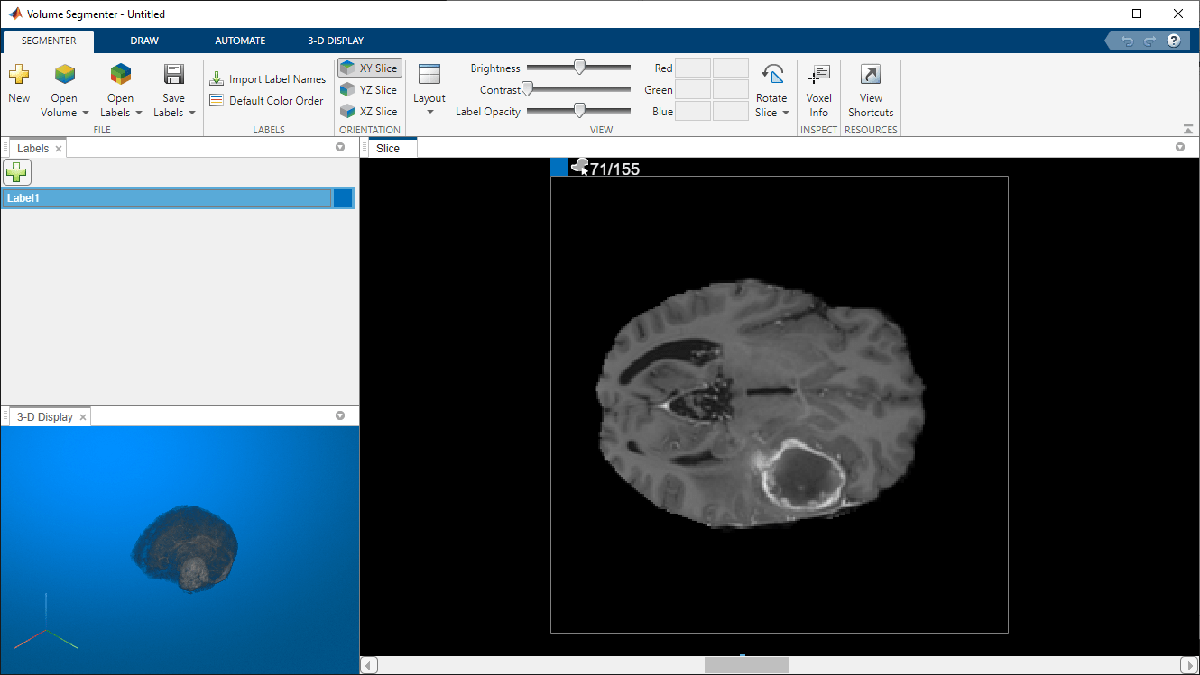Switch to 3-D DISPLAY ribbon tab
1200x675 pixels.
336,41
